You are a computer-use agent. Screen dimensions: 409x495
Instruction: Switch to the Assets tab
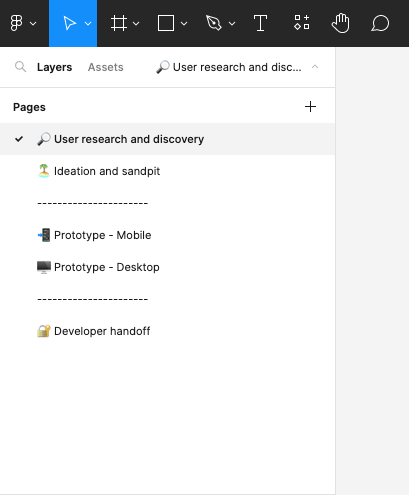point(105,67)
